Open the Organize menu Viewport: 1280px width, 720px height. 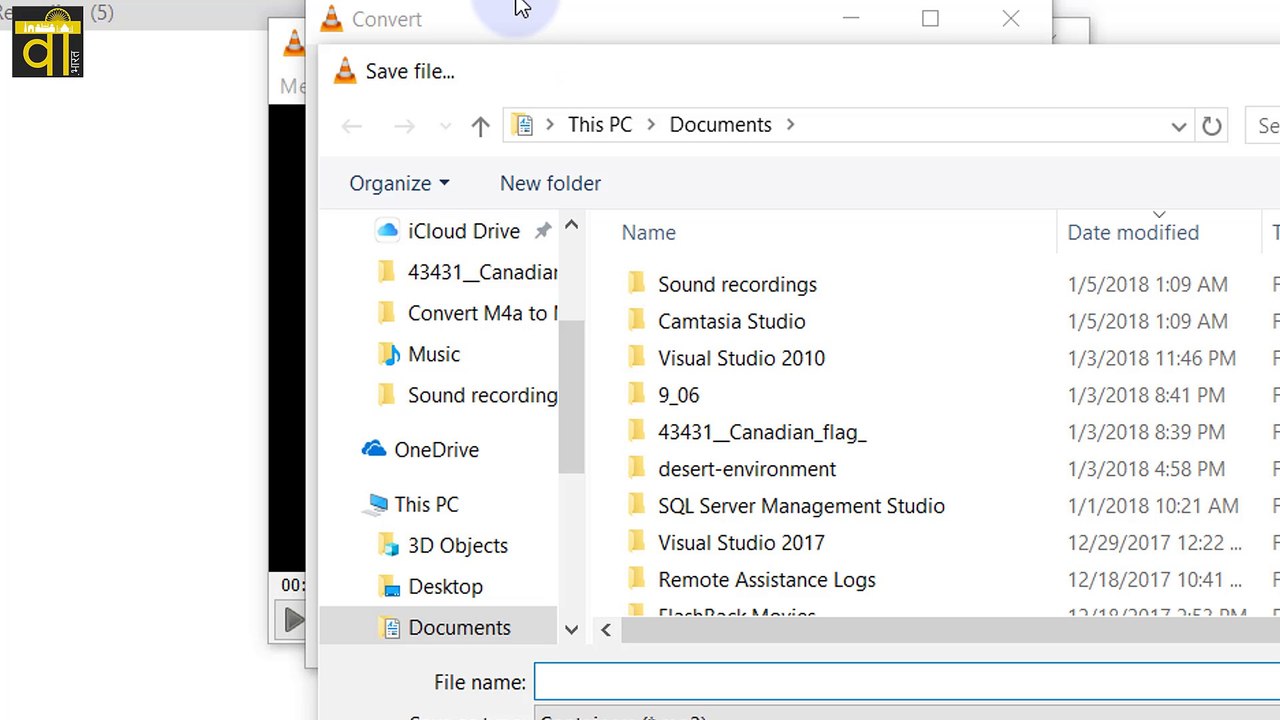[399, 183]
